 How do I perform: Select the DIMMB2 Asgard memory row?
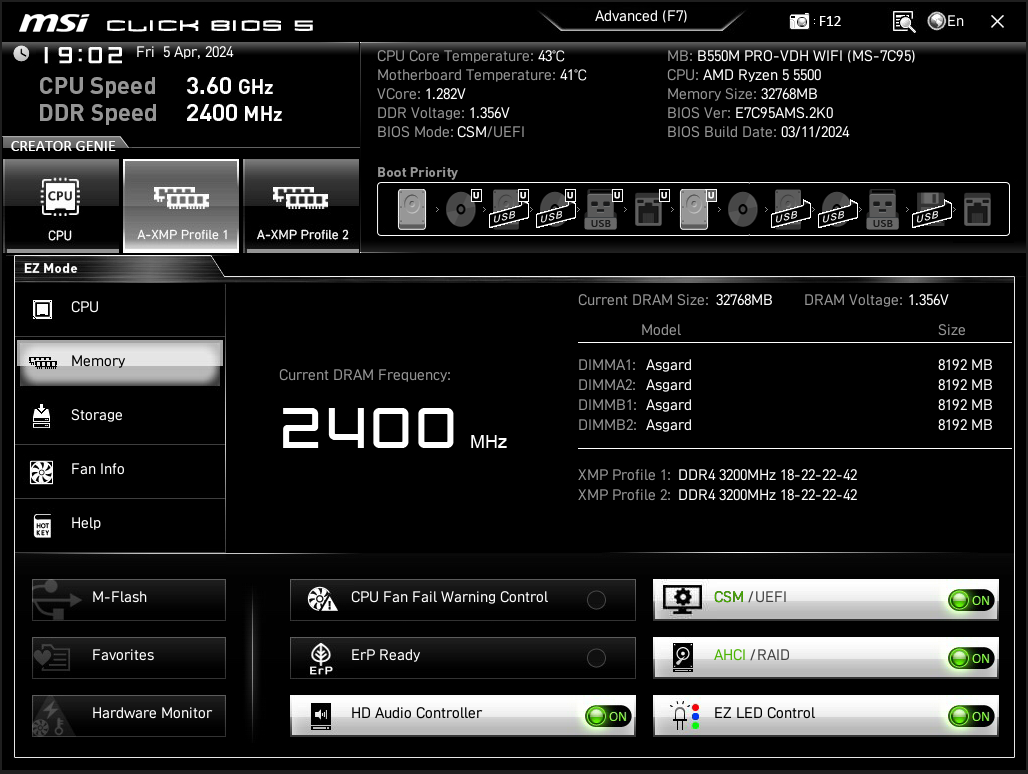pos(785,425)
